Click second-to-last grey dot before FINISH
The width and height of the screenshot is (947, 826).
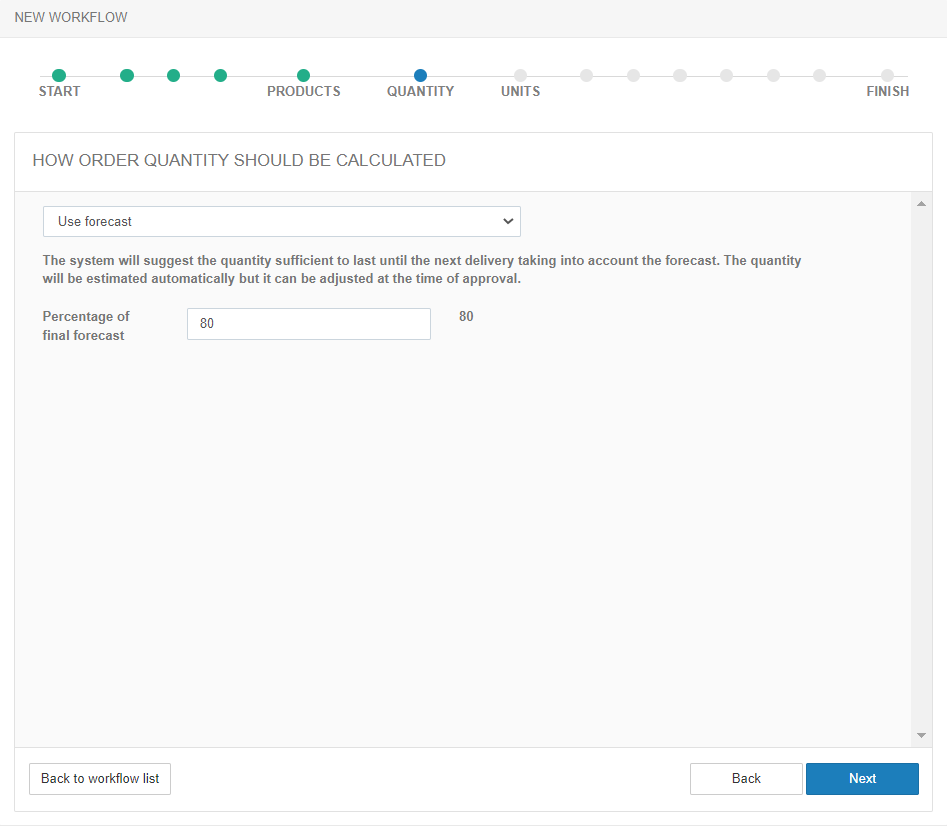773,76
